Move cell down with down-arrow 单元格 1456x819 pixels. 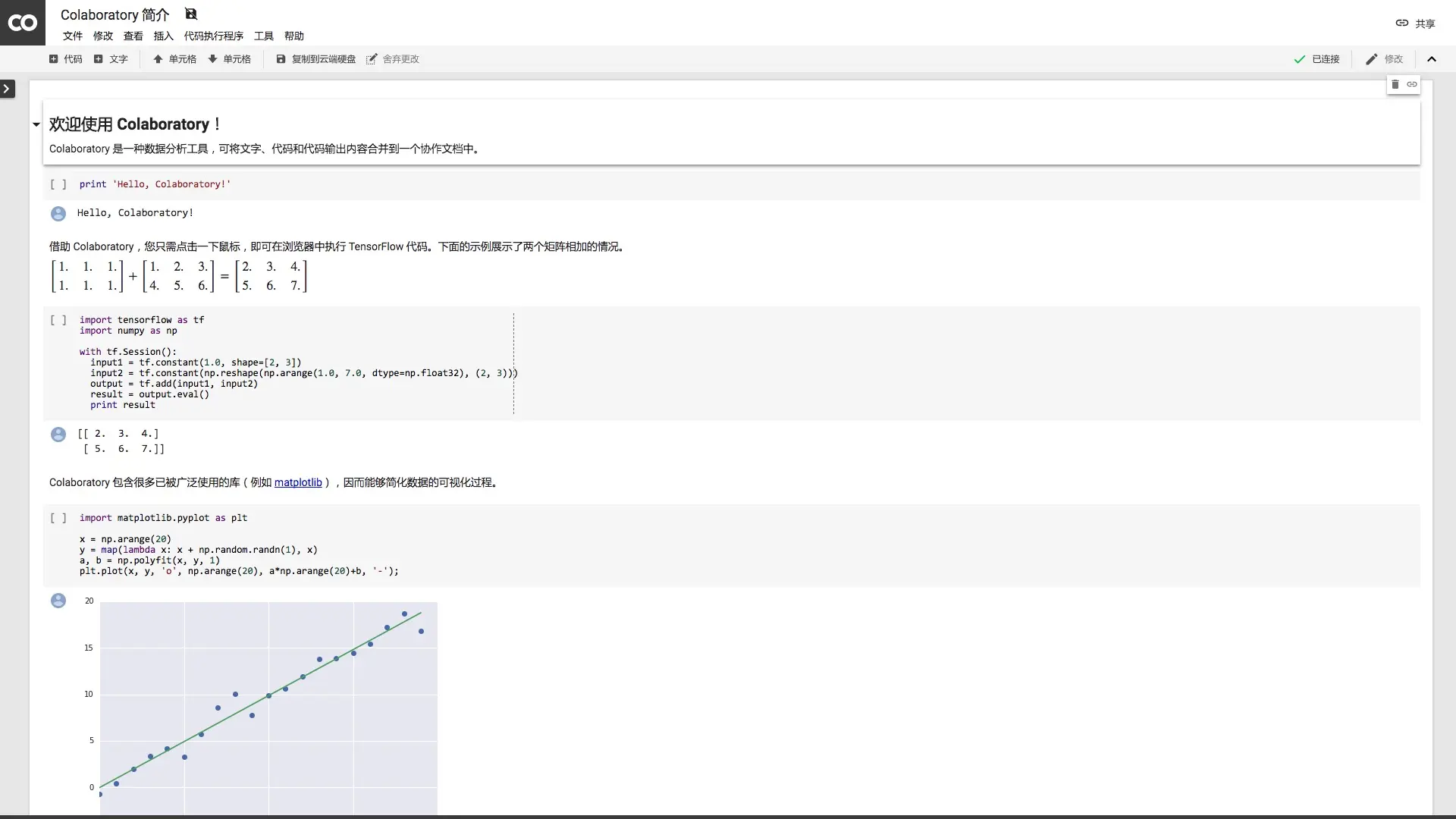click(x=229, y=59)
